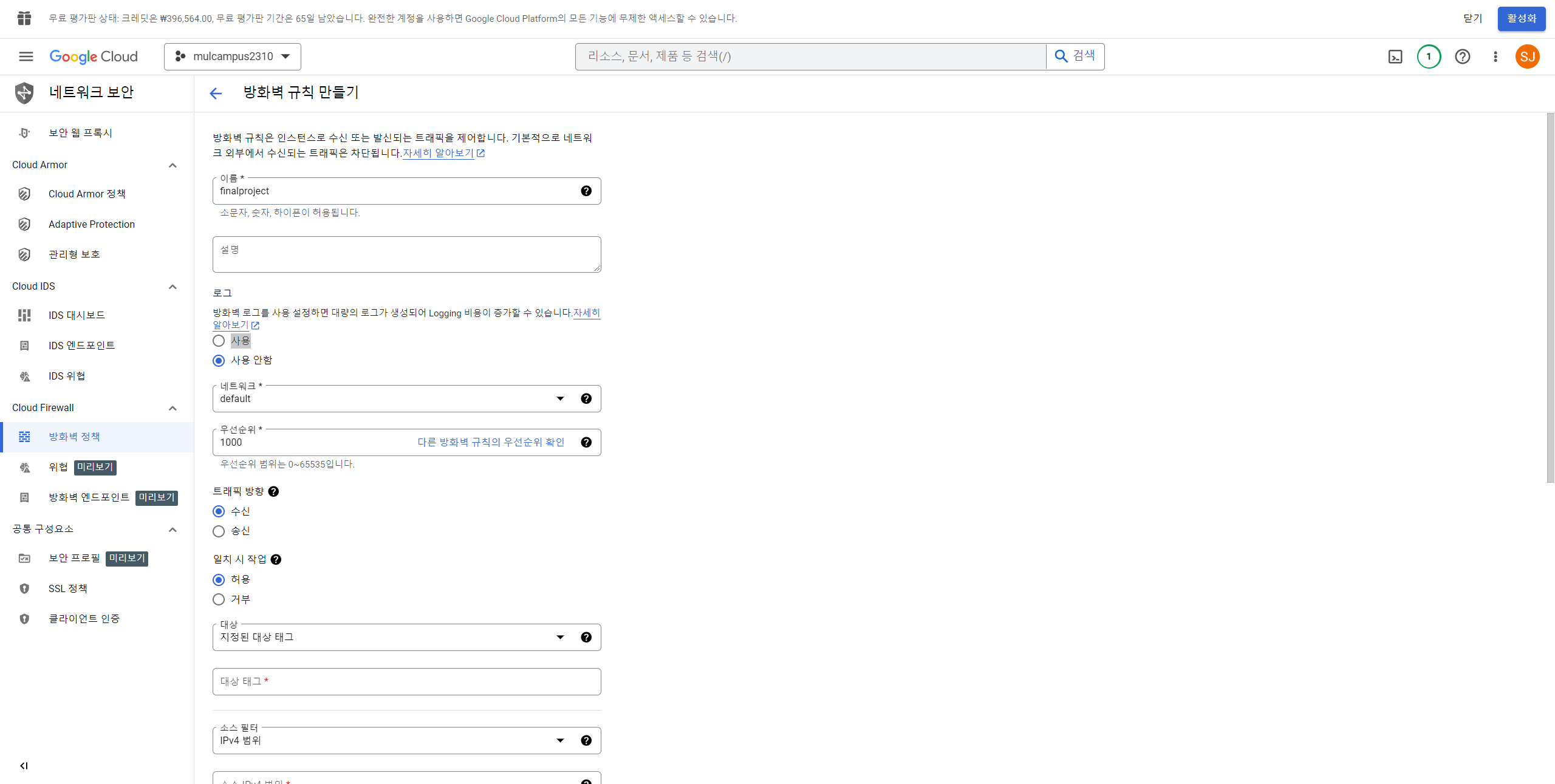The height and width of the screenshot is (784, 1555).
Task: Open the hamburger navigation menu
Action: coord(26,56)
